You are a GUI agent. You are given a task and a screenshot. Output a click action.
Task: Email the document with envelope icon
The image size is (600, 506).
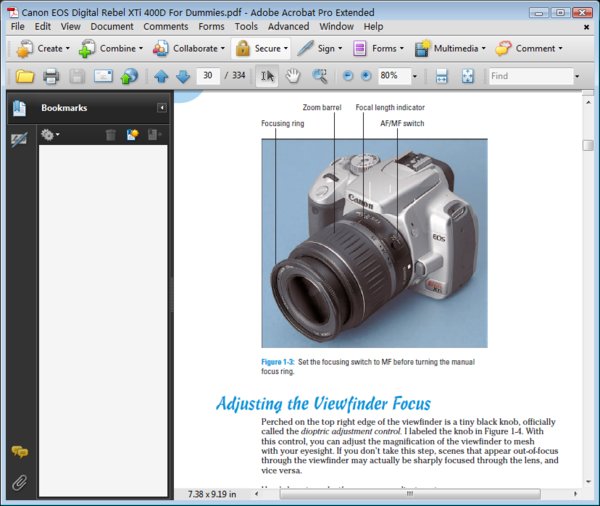(x=103, y=76)
